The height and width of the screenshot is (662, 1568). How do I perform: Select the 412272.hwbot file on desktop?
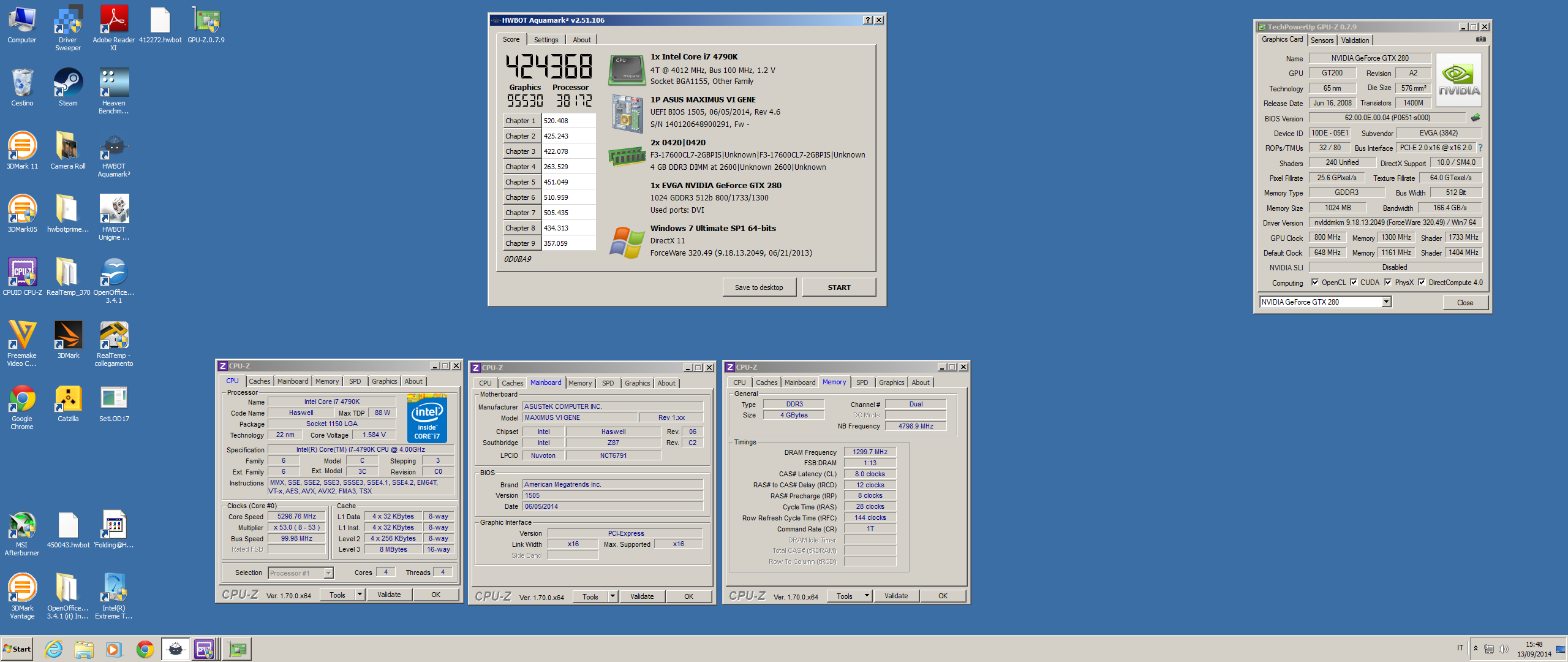(160, 25)
